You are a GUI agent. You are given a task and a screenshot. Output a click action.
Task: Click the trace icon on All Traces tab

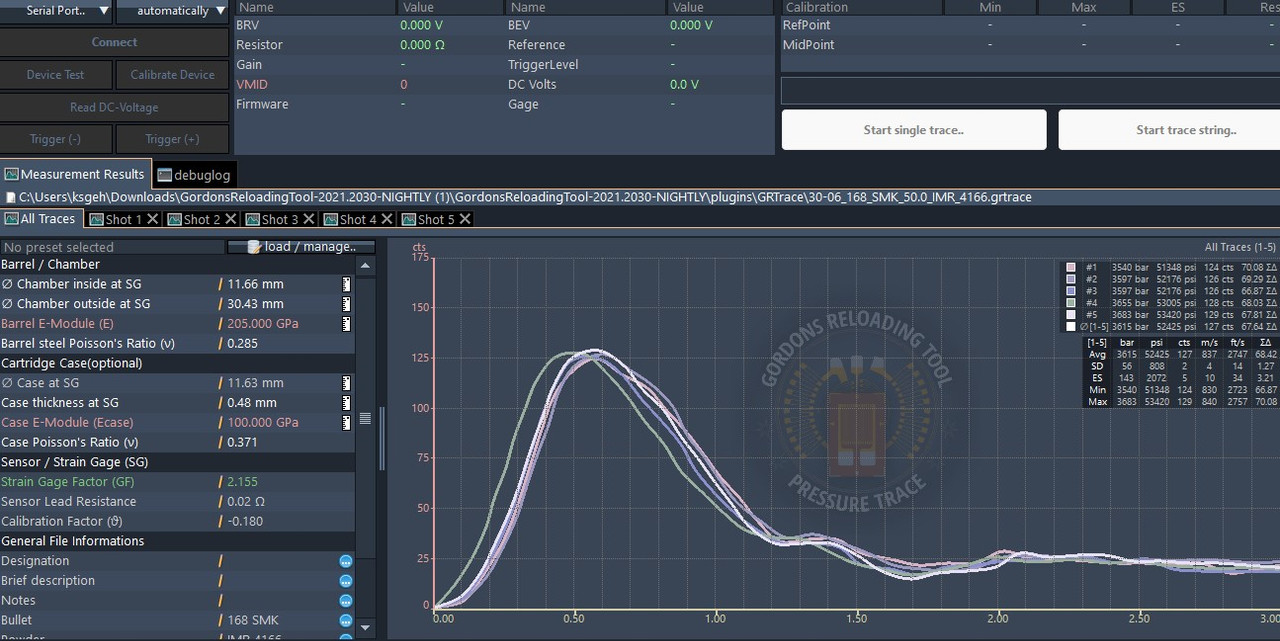[x=11, y=219]
